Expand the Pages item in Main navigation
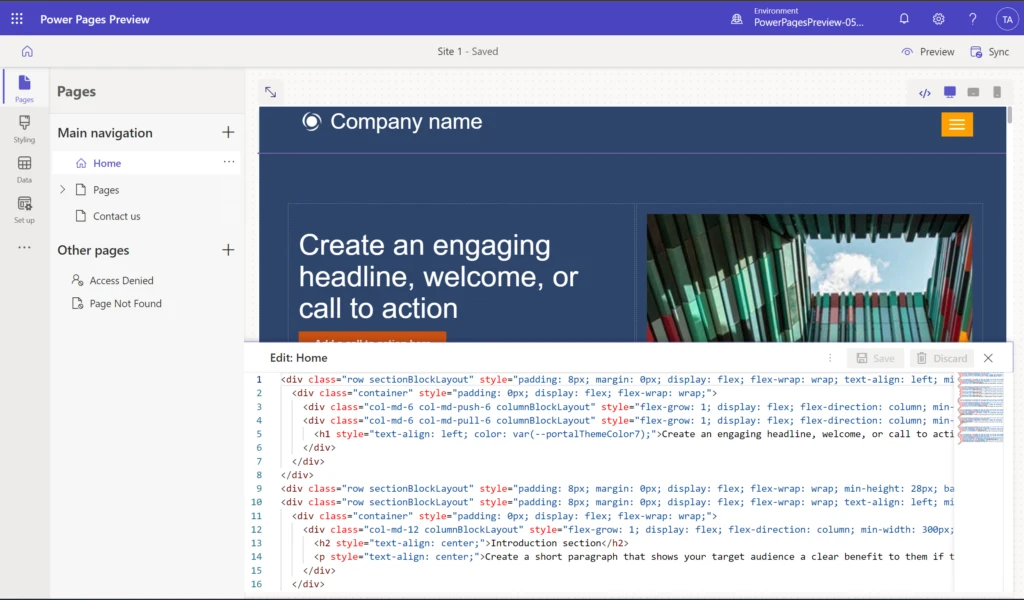 (62, 189)
